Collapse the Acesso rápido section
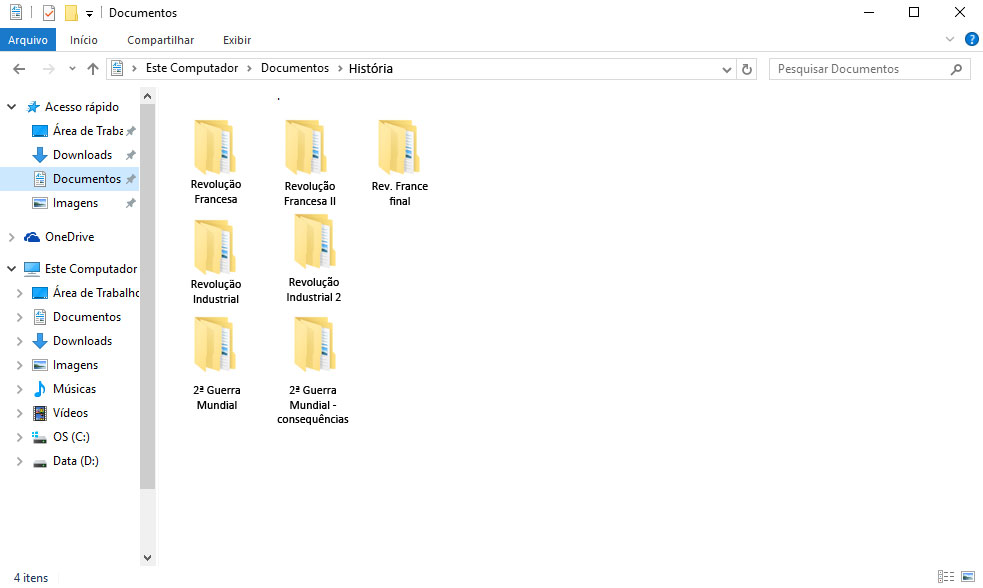This screenshot has height=588, width=983. coord(11,106)
